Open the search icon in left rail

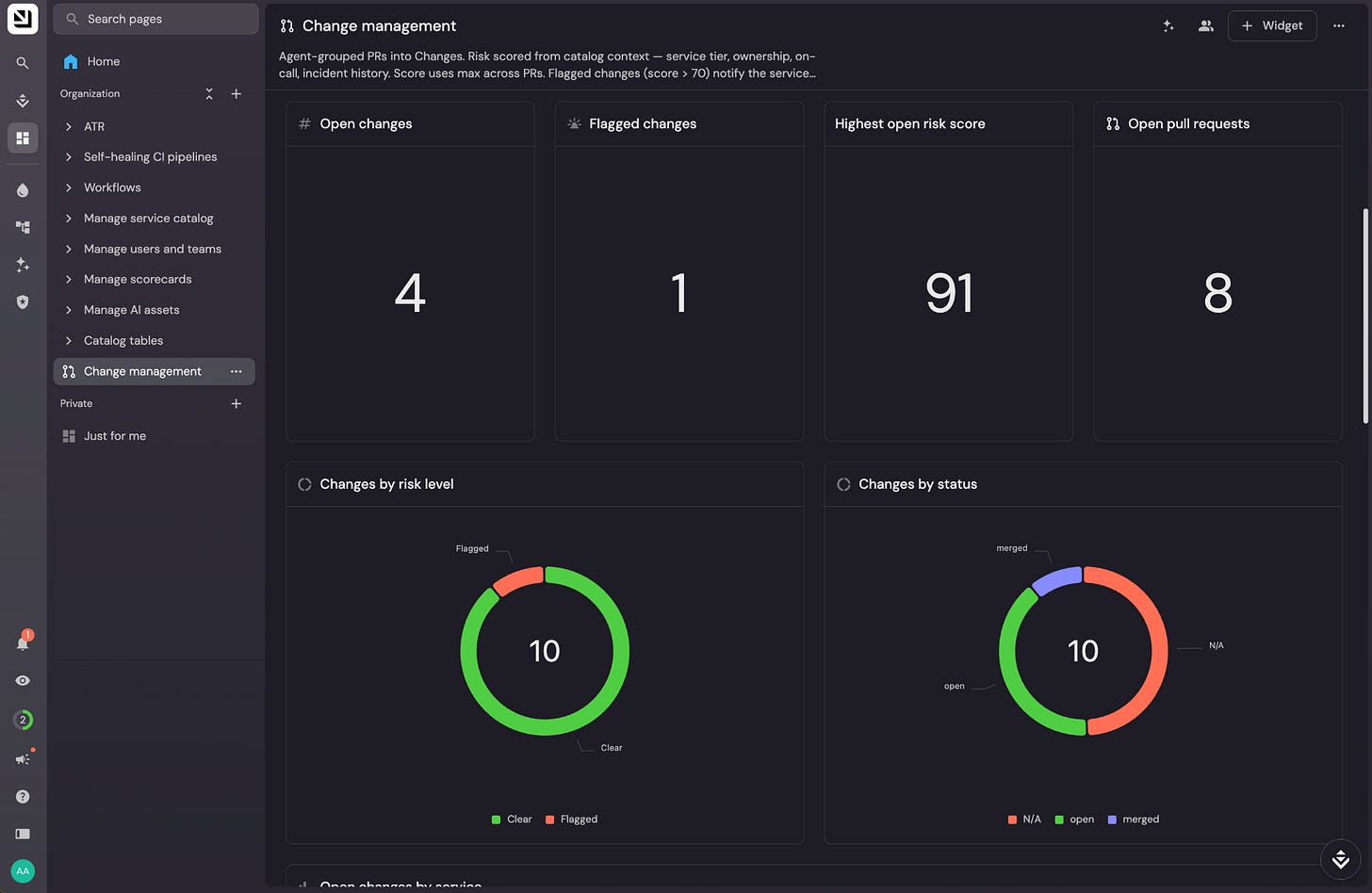(23, 63)
